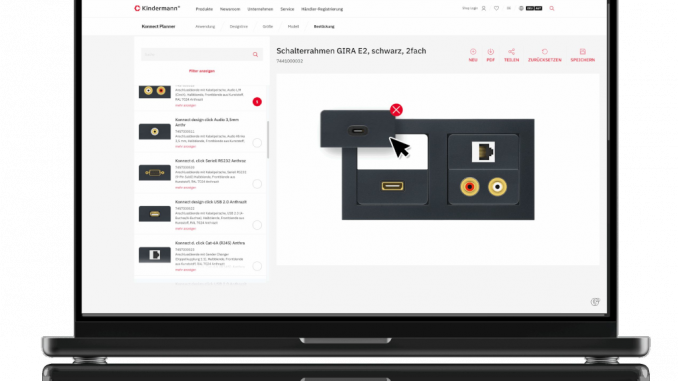Click product list scrollbar
The height and width of the screenshot is (381, 678).
coord(268,140)
